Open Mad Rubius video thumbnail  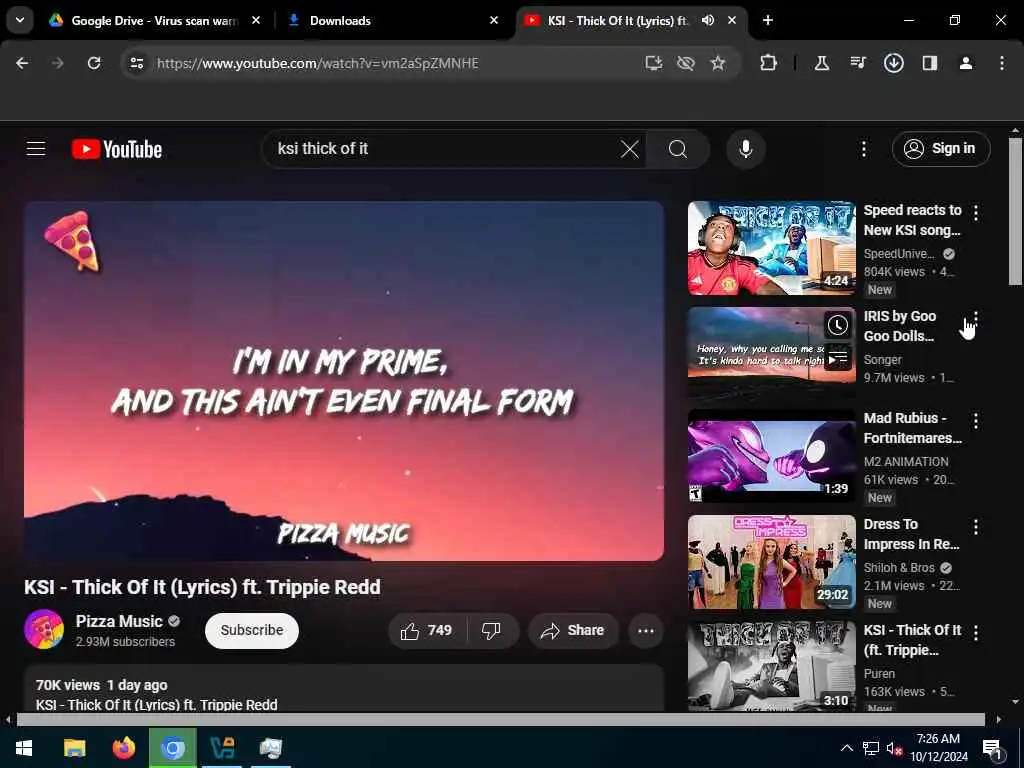771,456
